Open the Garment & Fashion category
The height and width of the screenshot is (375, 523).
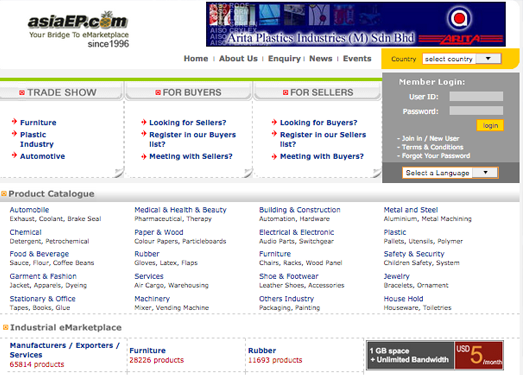coord(43,276)
